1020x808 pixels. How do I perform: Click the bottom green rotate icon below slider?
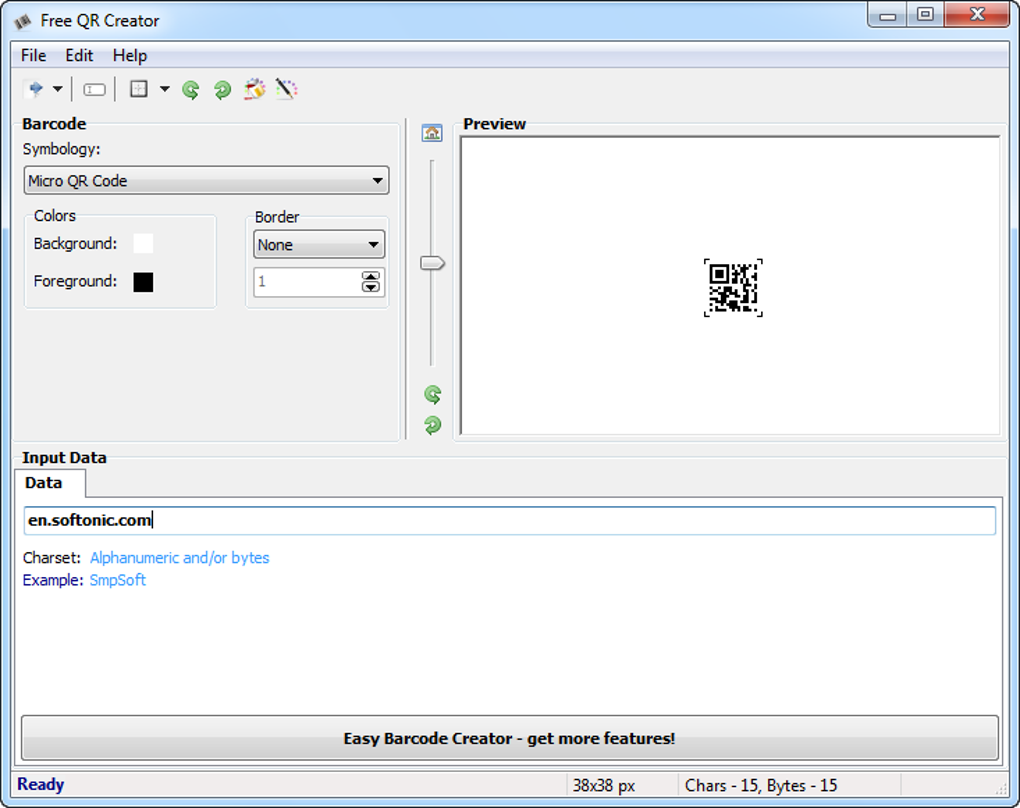pyautogui.click(x=432, y=425)
